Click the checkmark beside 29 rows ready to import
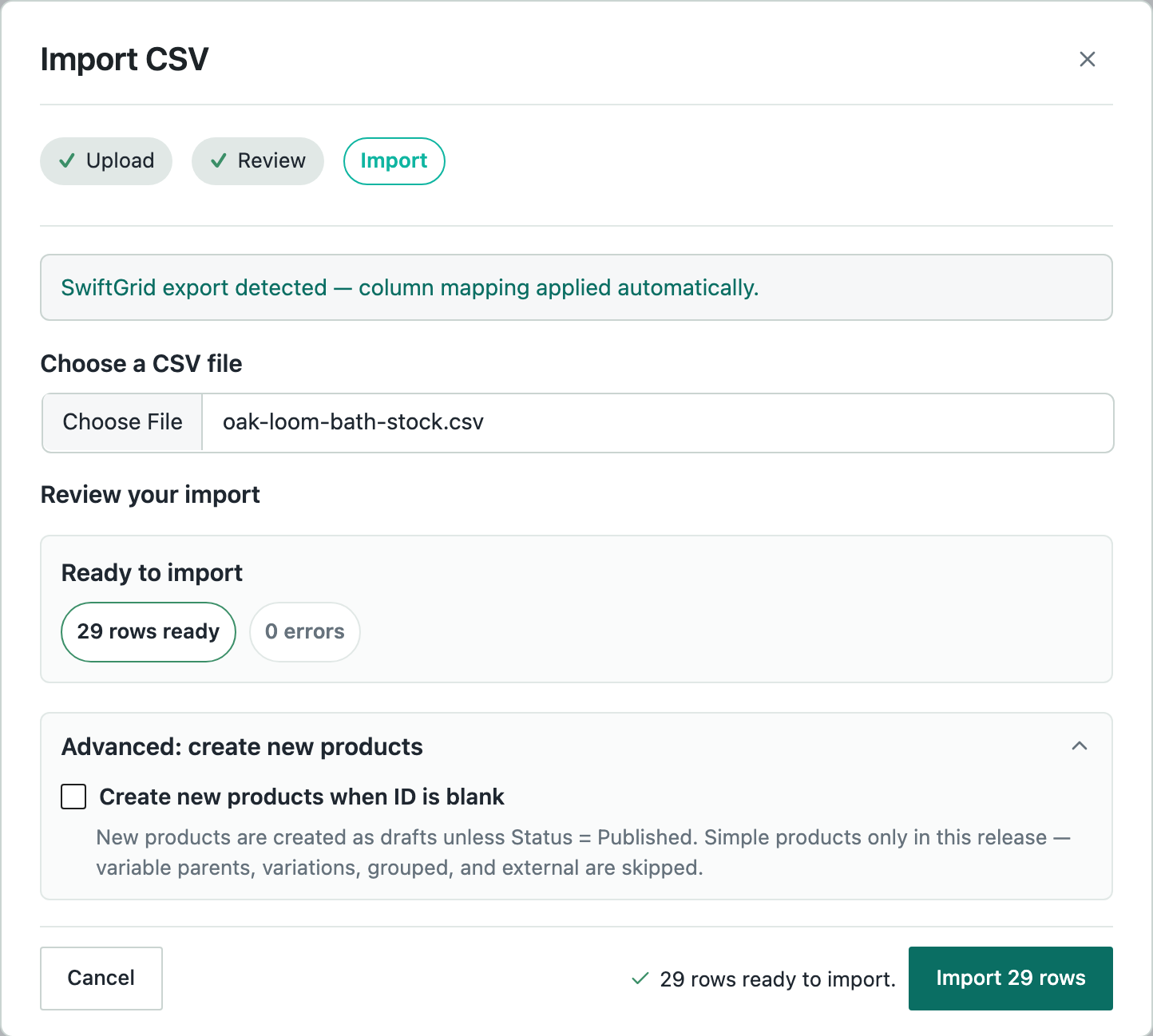Screen dimensions: 1153x1036 tap(640, 979)
